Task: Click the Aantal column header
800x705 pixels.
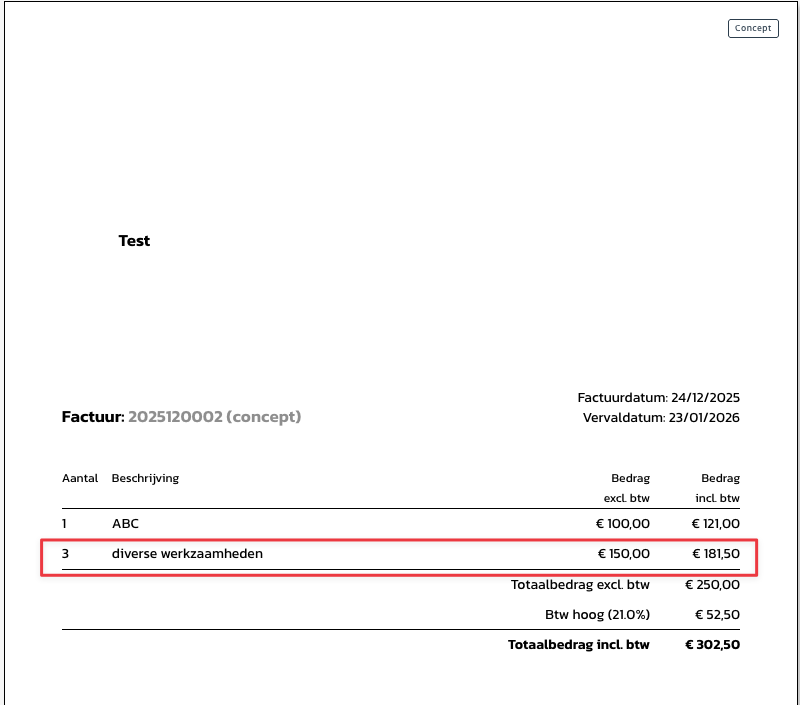Action: (80, 478)
